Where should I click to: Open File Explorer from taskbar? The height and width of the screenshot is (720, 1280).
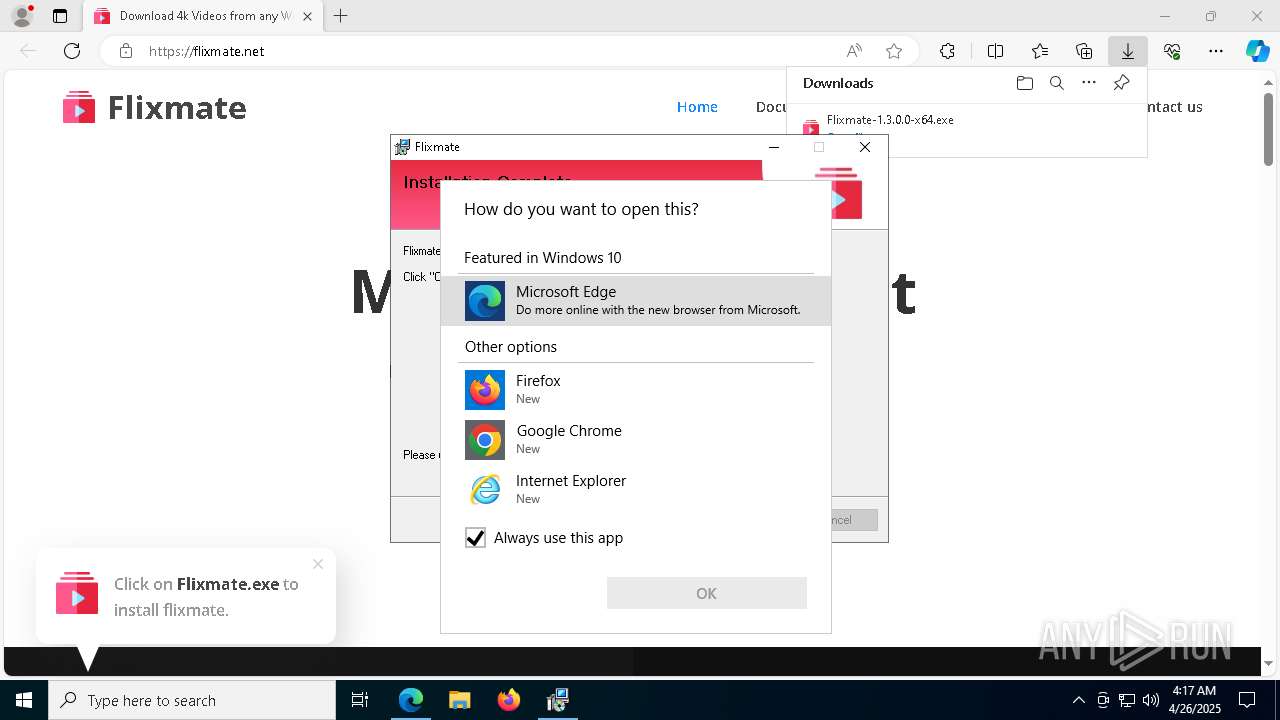(459, 700)
